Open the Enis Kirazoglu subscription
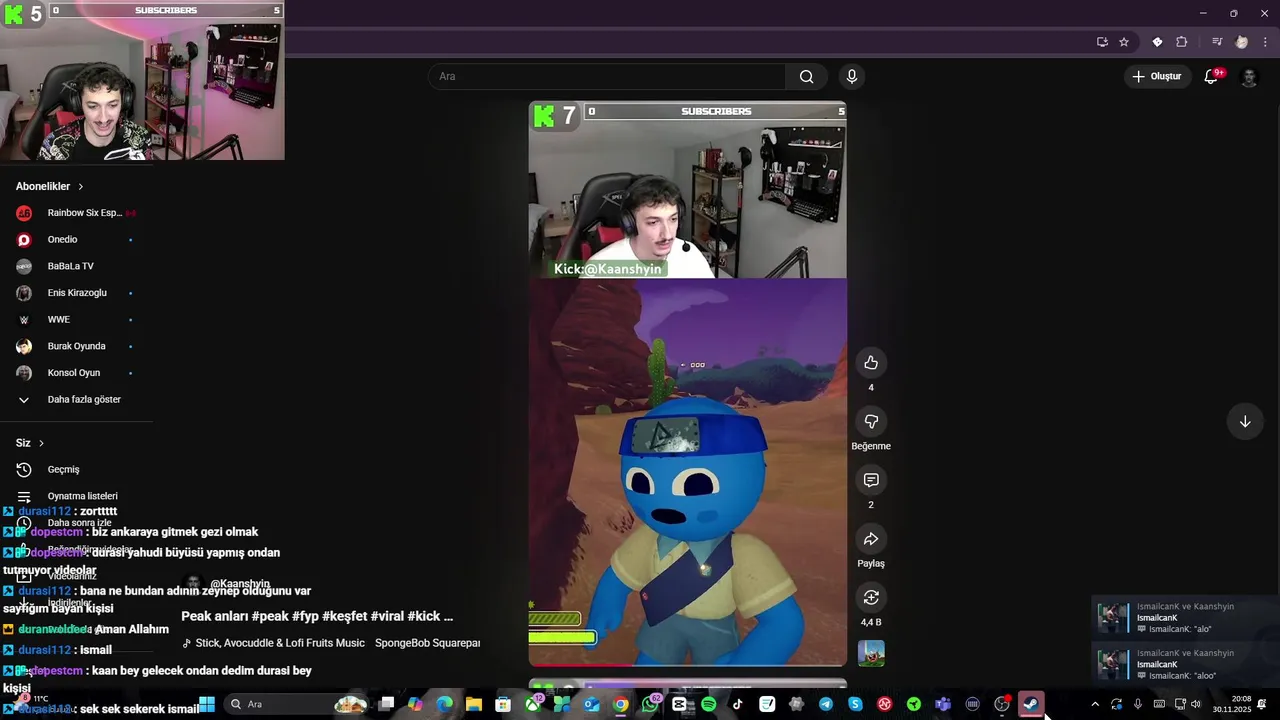The image size is (1280, 720). pyautogui.click(x=76, y=293)
